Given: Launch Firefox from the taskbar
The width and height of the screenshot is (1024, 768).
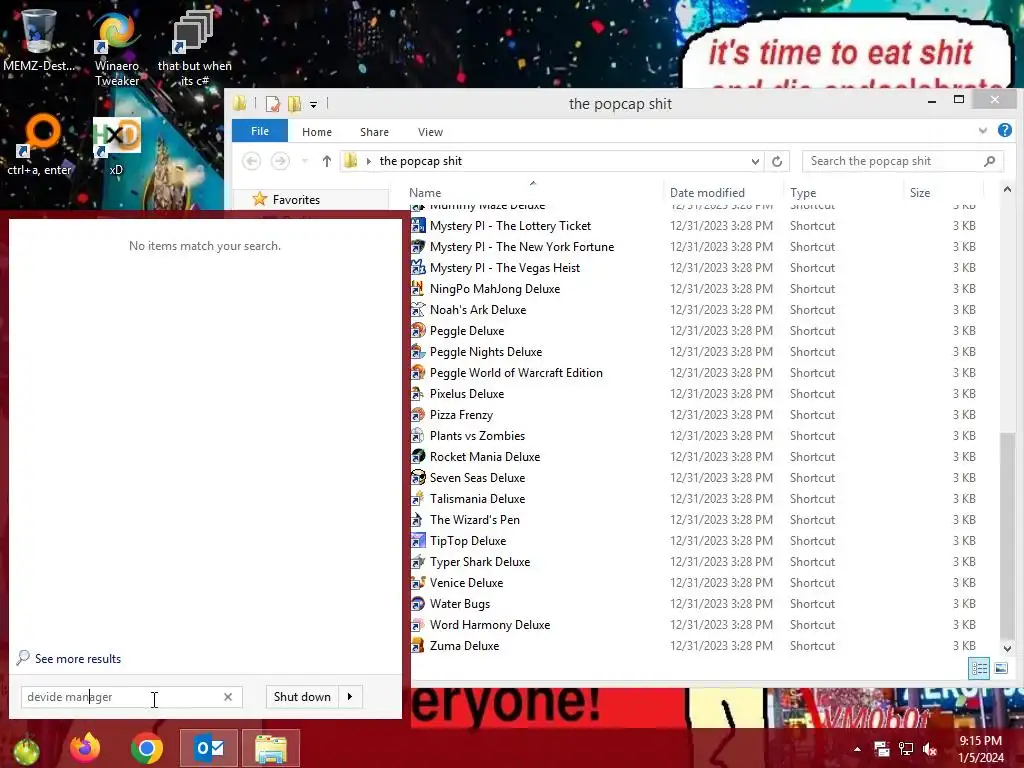Looking at the screenshot, I should click(x=86, y=748).
